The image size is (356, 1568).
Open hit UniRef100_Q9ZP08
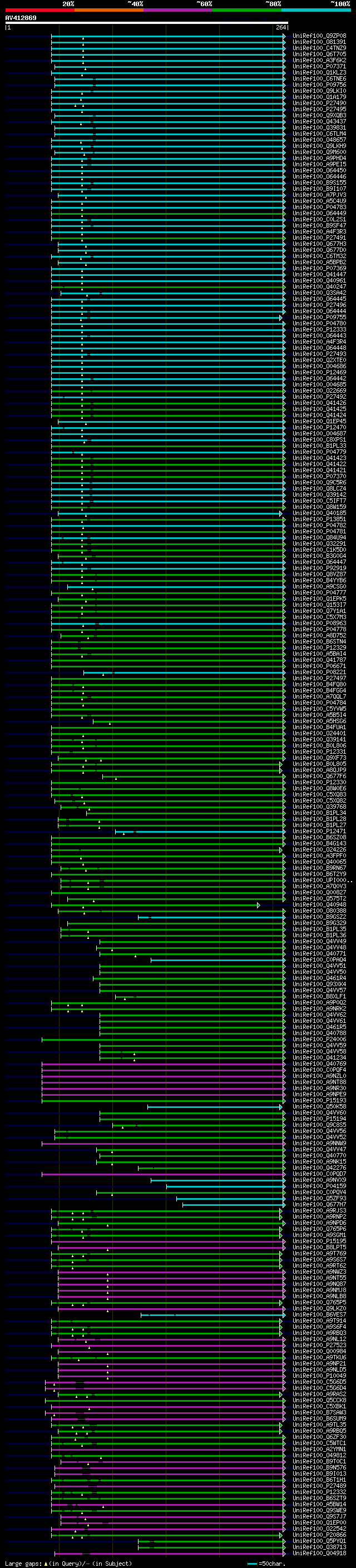pyautogui.click(x=319, y=36)
